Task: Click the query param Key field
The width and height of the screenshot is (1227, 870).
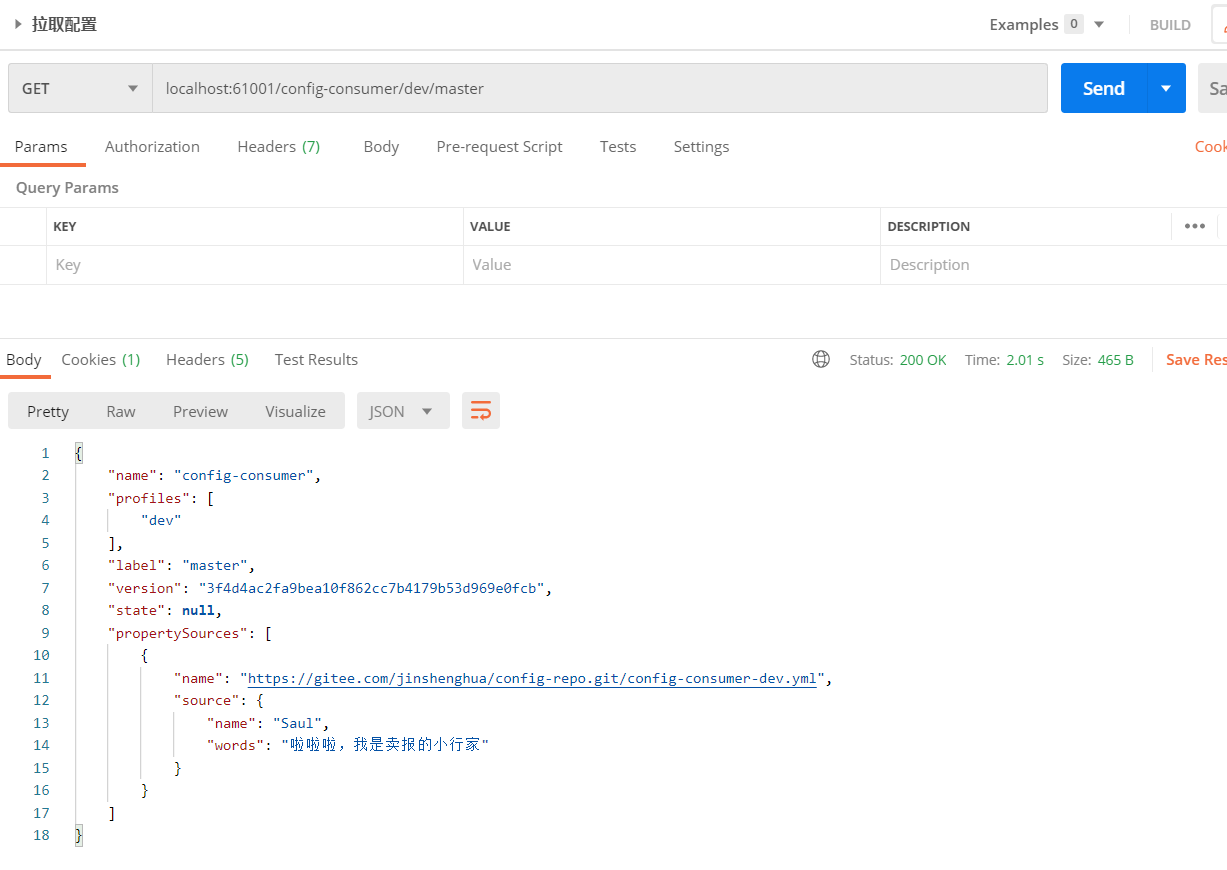Action: click(x=254, y=265)
